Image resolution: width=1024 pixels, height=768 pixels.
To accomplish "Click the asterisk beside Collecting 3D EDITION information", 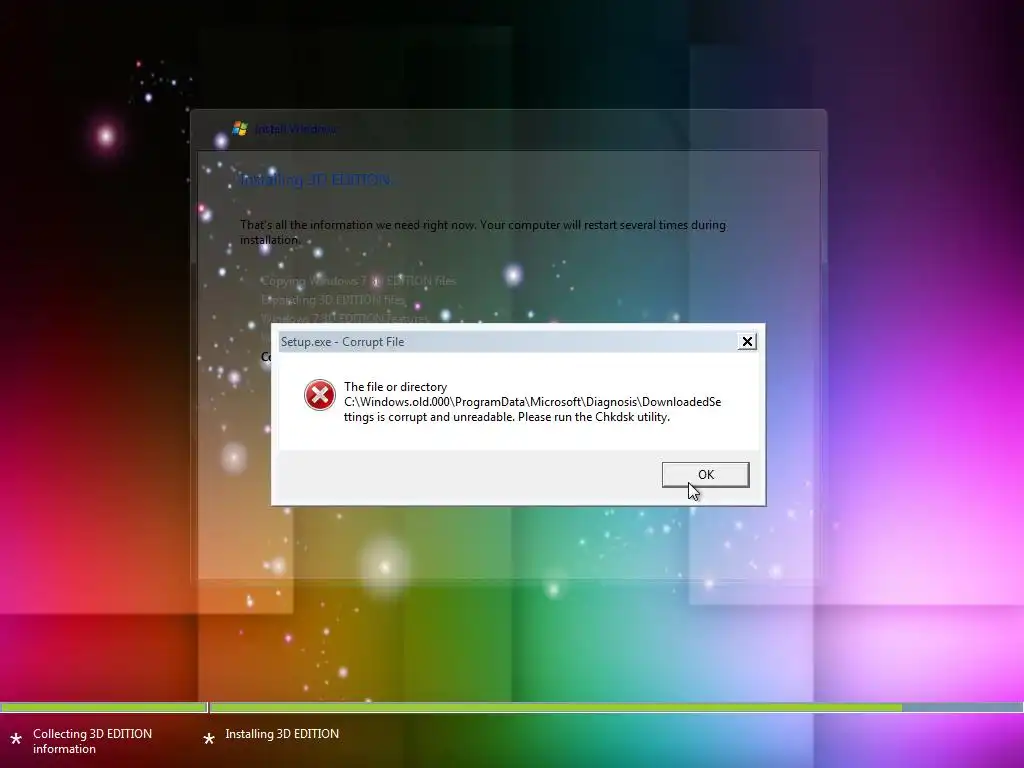I will point(16,739).
